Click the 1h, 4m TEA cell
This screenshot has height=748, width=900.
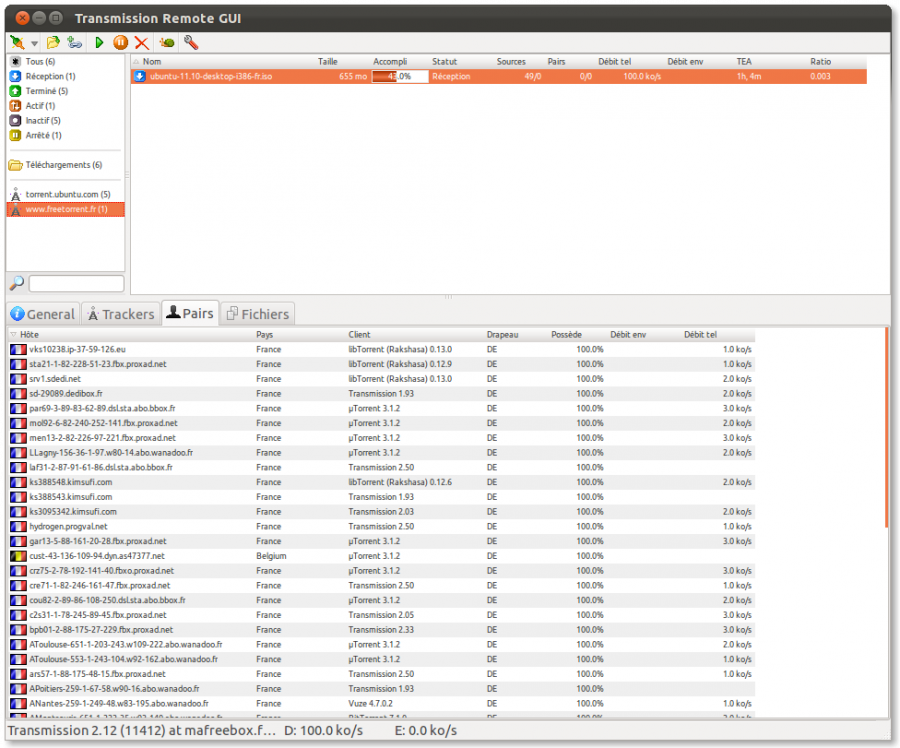(749, 76)
